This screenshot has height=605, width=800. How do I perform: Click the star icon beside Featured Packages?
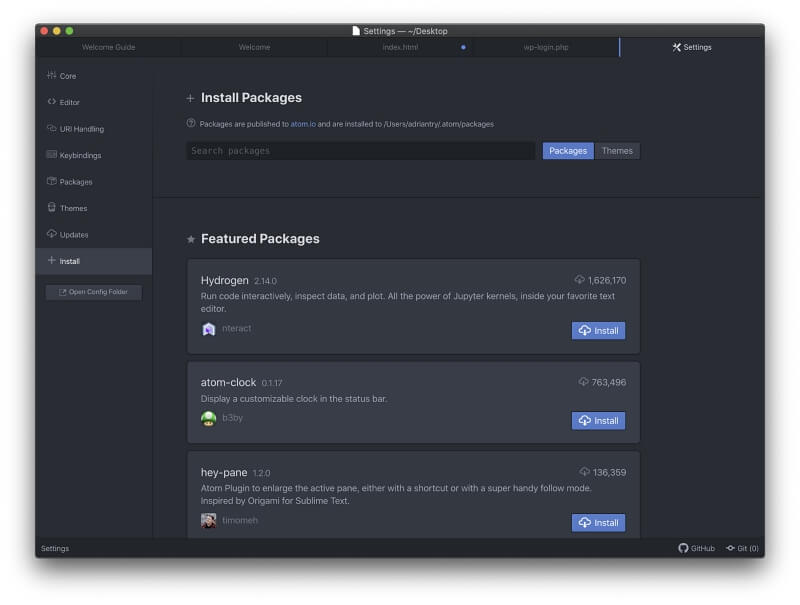[191, 239]
